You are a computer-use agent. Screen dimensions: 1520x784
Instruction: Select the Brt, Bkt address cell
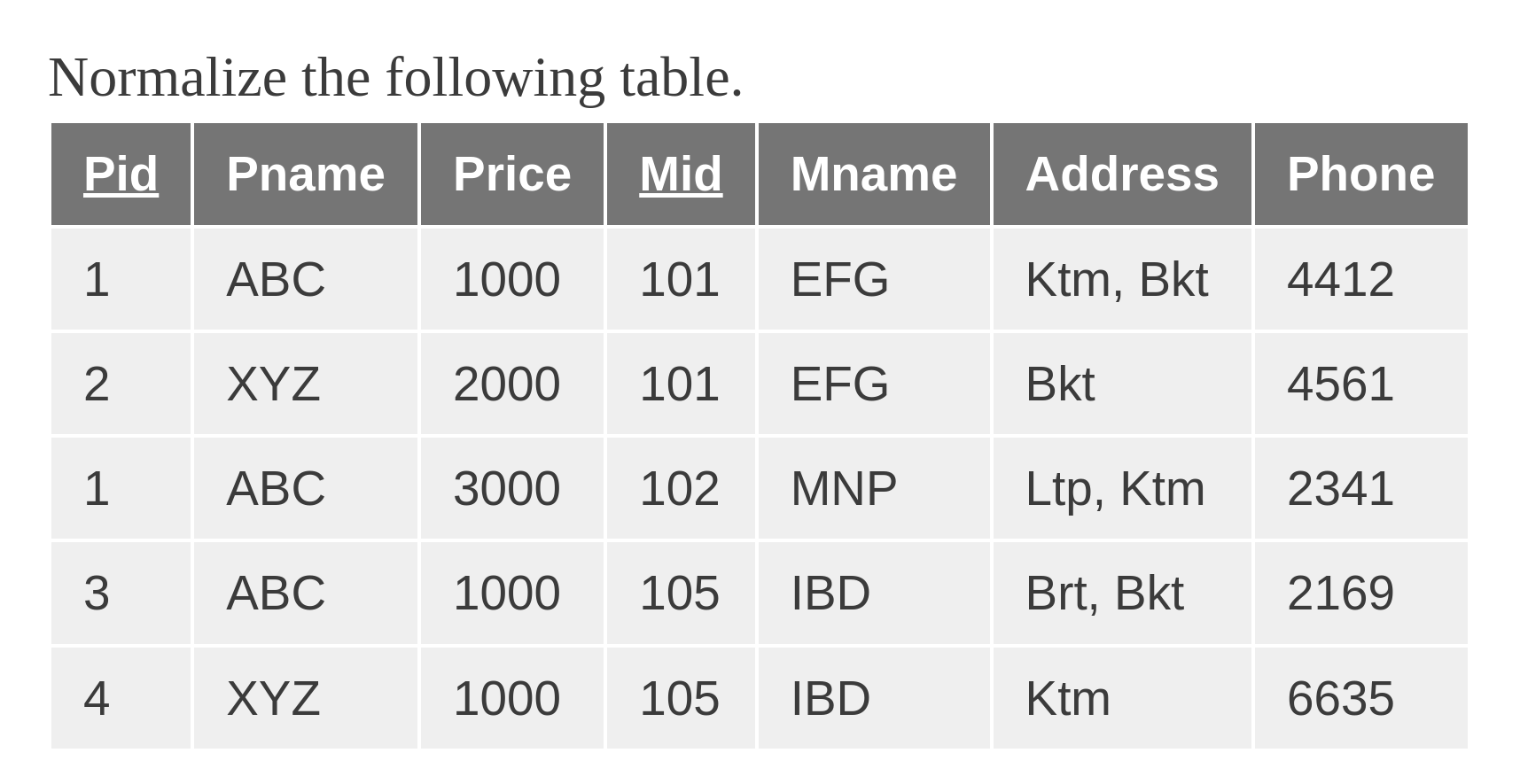tap(1122, 593)
